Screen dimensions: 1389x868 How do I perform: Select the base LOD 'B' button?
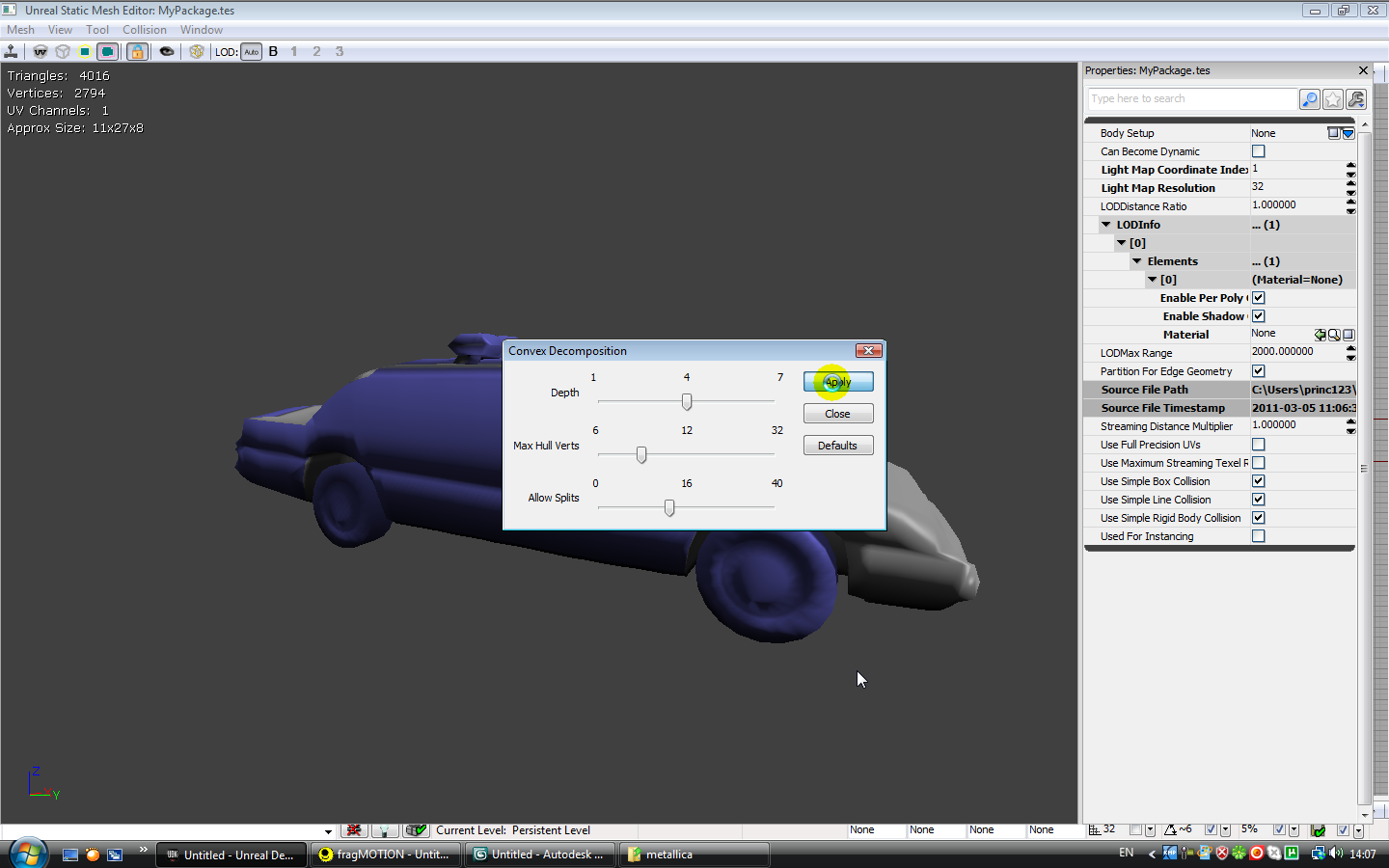(x=273, y=51)
